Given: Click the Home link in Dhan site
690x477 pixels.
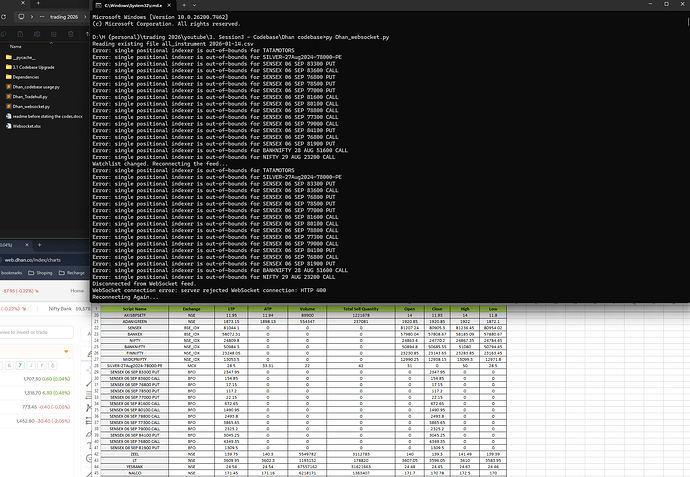Looking at the screenshot, I should [x=77, y=291].
